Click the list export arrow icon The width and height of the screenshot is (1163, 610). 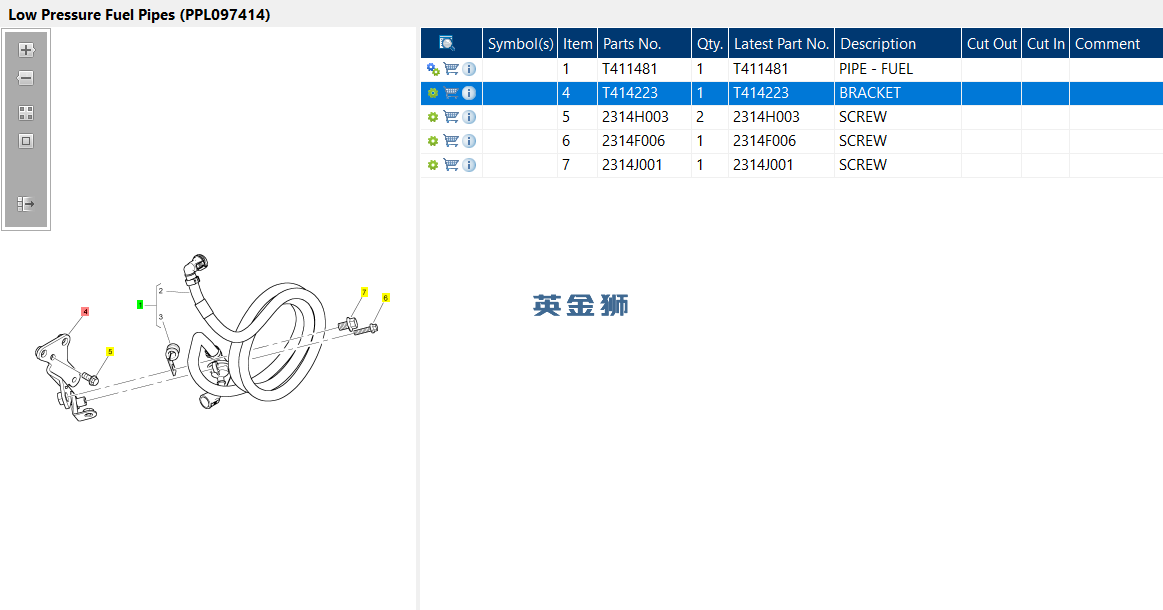[x=26, y=203]
